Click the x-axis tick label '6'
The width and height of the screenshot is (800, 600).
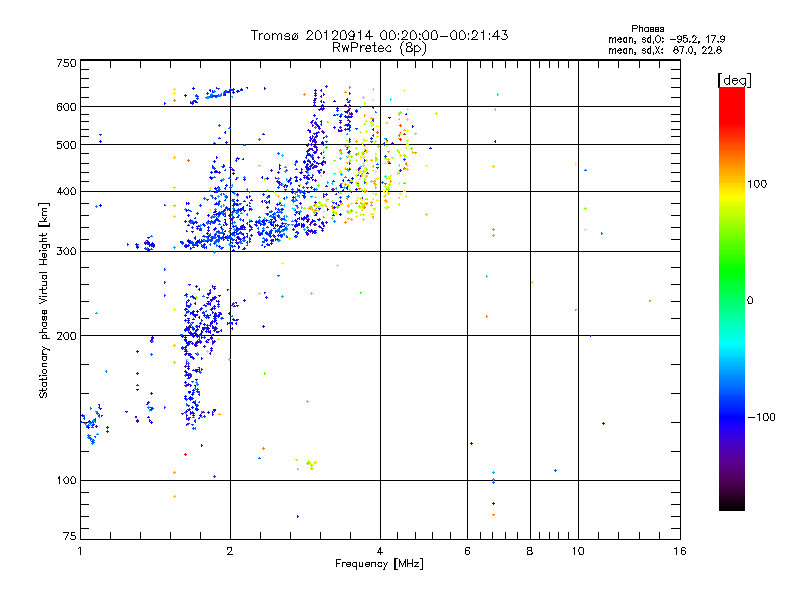467,551
